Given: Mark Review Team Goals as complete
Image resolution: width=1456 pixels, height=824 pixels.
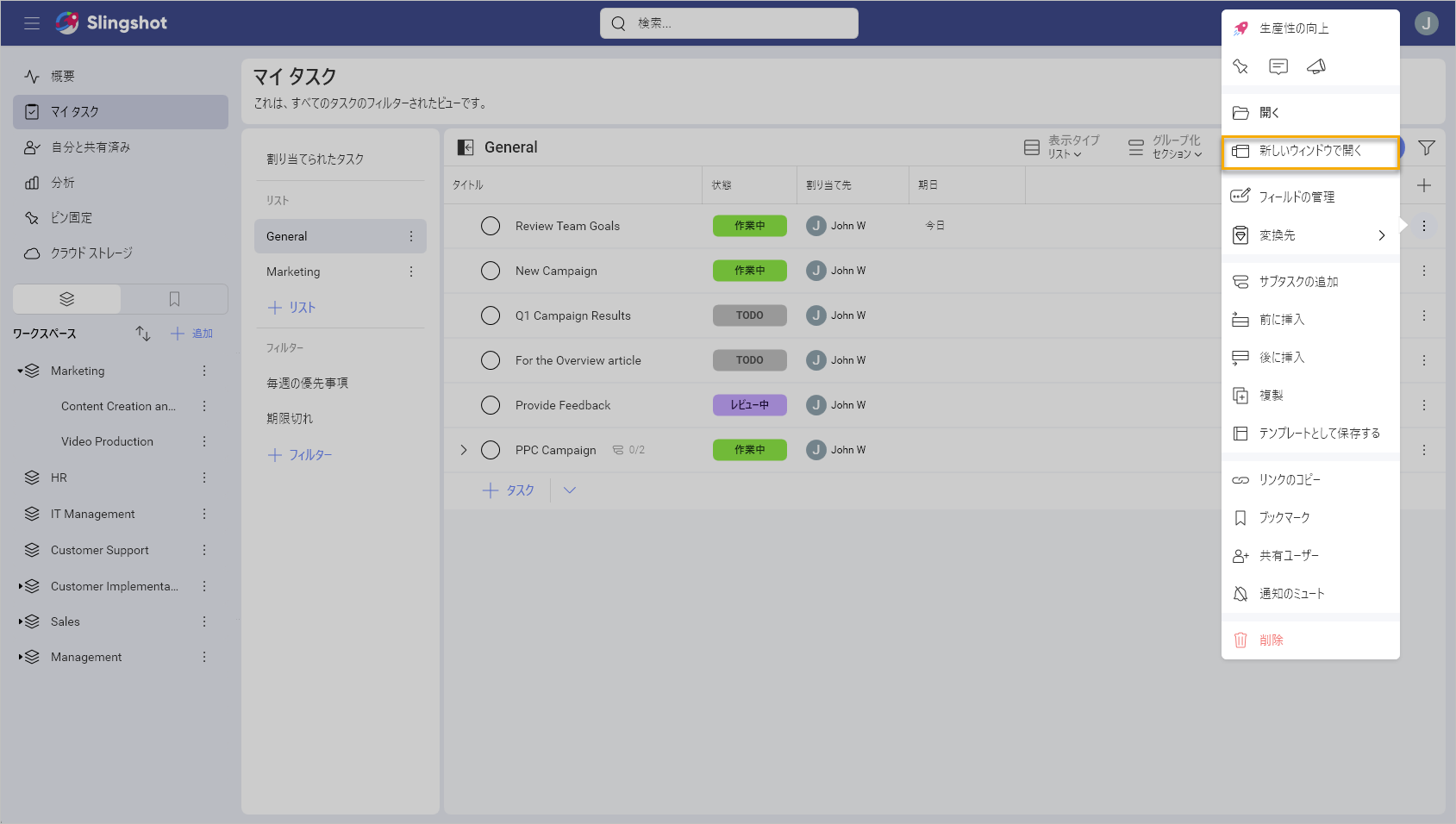Looking at the screenshot, I should pos(491,226).
